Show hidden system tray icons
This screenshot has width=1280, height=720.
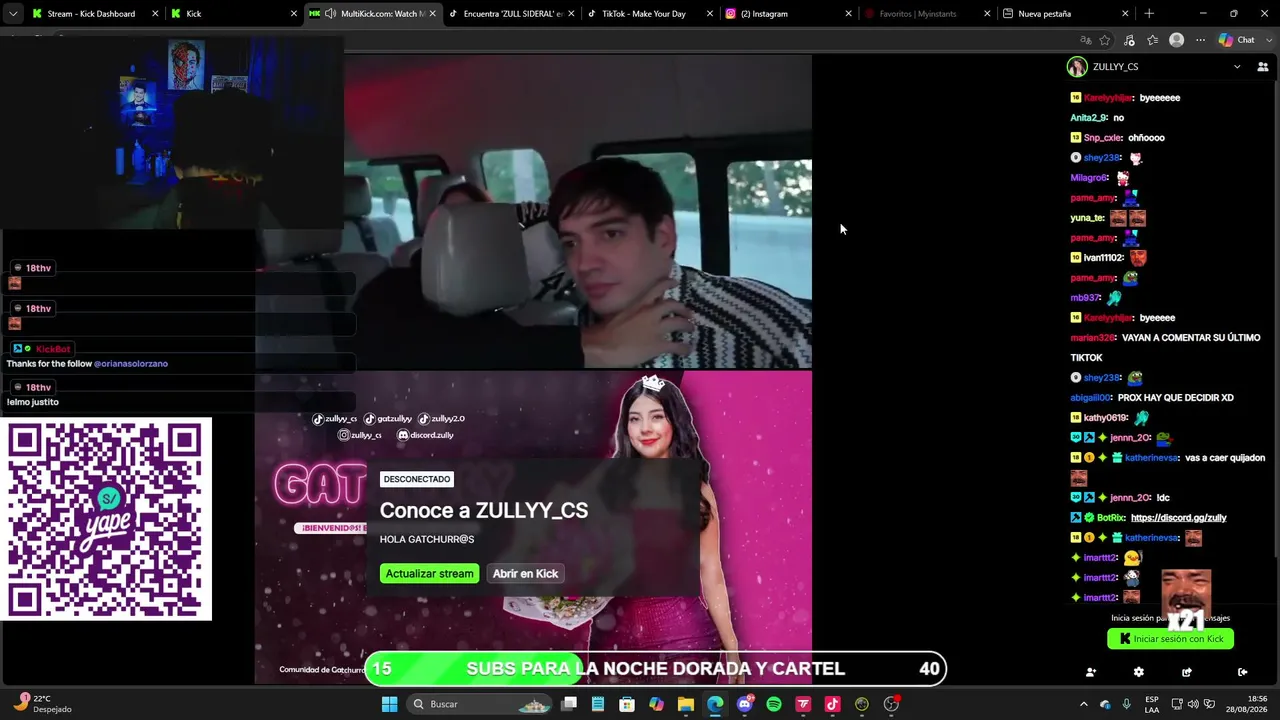1083,704
